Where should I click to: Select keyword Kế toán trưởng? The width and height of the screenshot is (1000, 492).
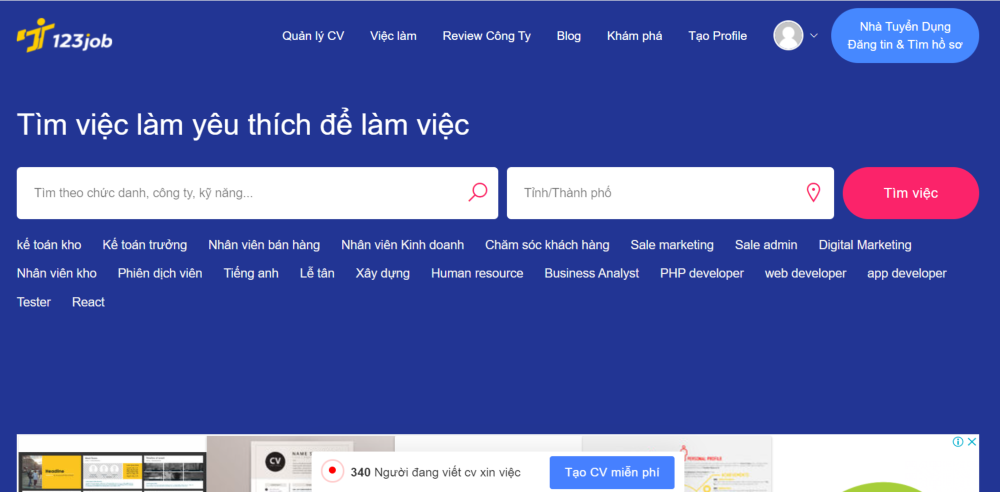pyautogui.click(x=145, y=245)
